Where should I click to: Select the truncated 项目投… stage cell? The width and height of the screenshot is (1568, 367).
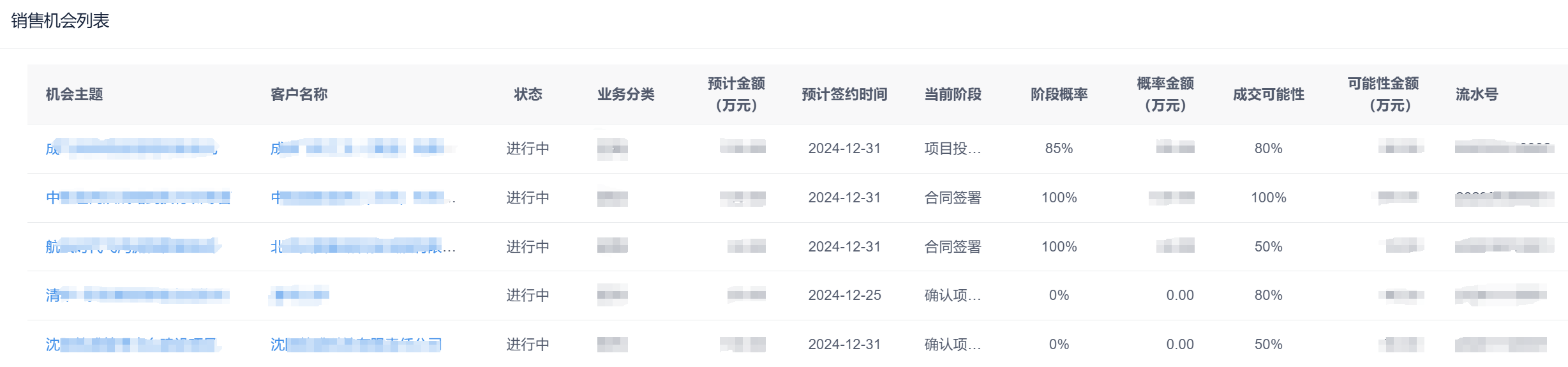pos(953,149)
